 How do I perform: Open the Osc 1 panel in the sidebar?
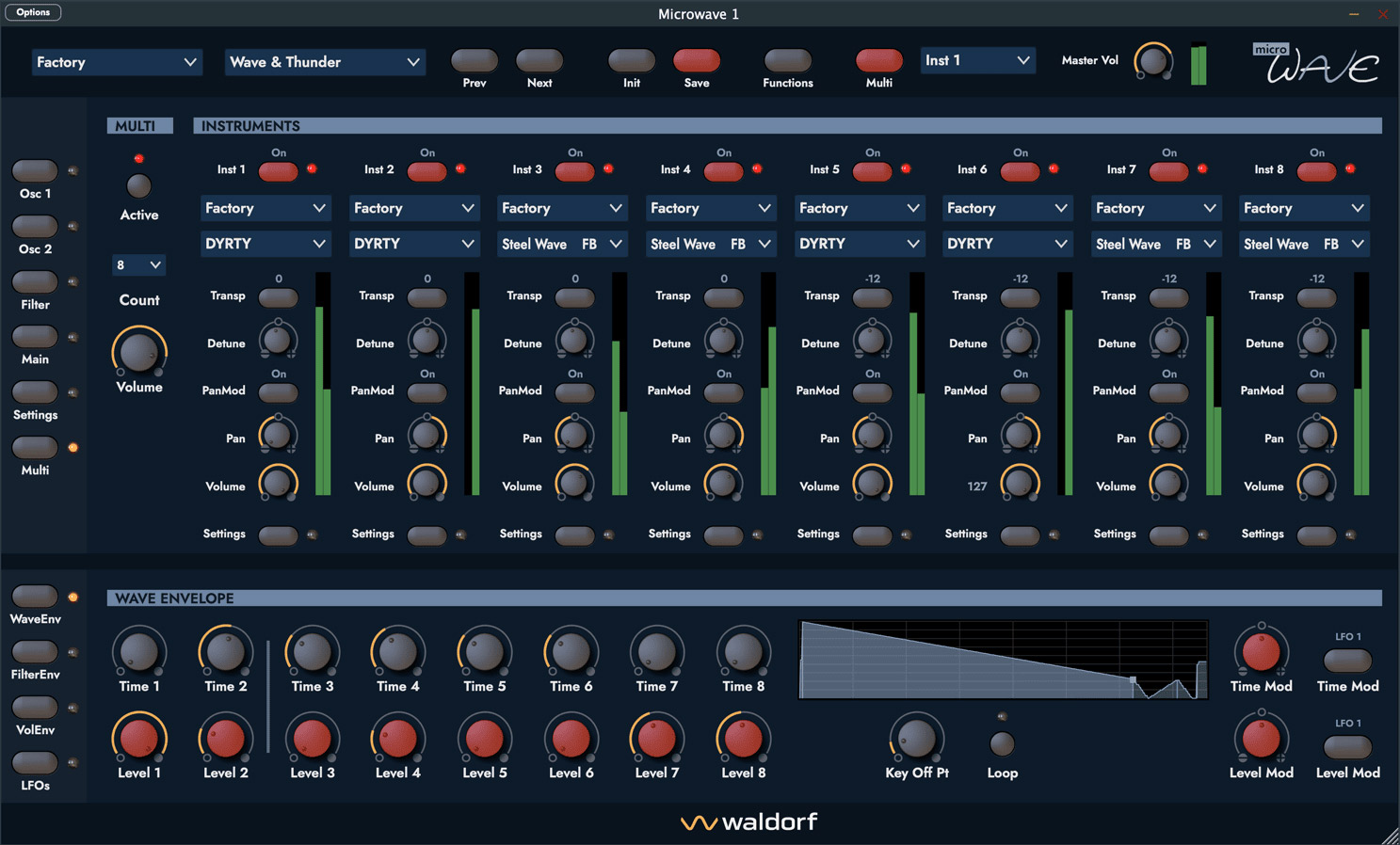pyautogui.click(x=35, y=170)
